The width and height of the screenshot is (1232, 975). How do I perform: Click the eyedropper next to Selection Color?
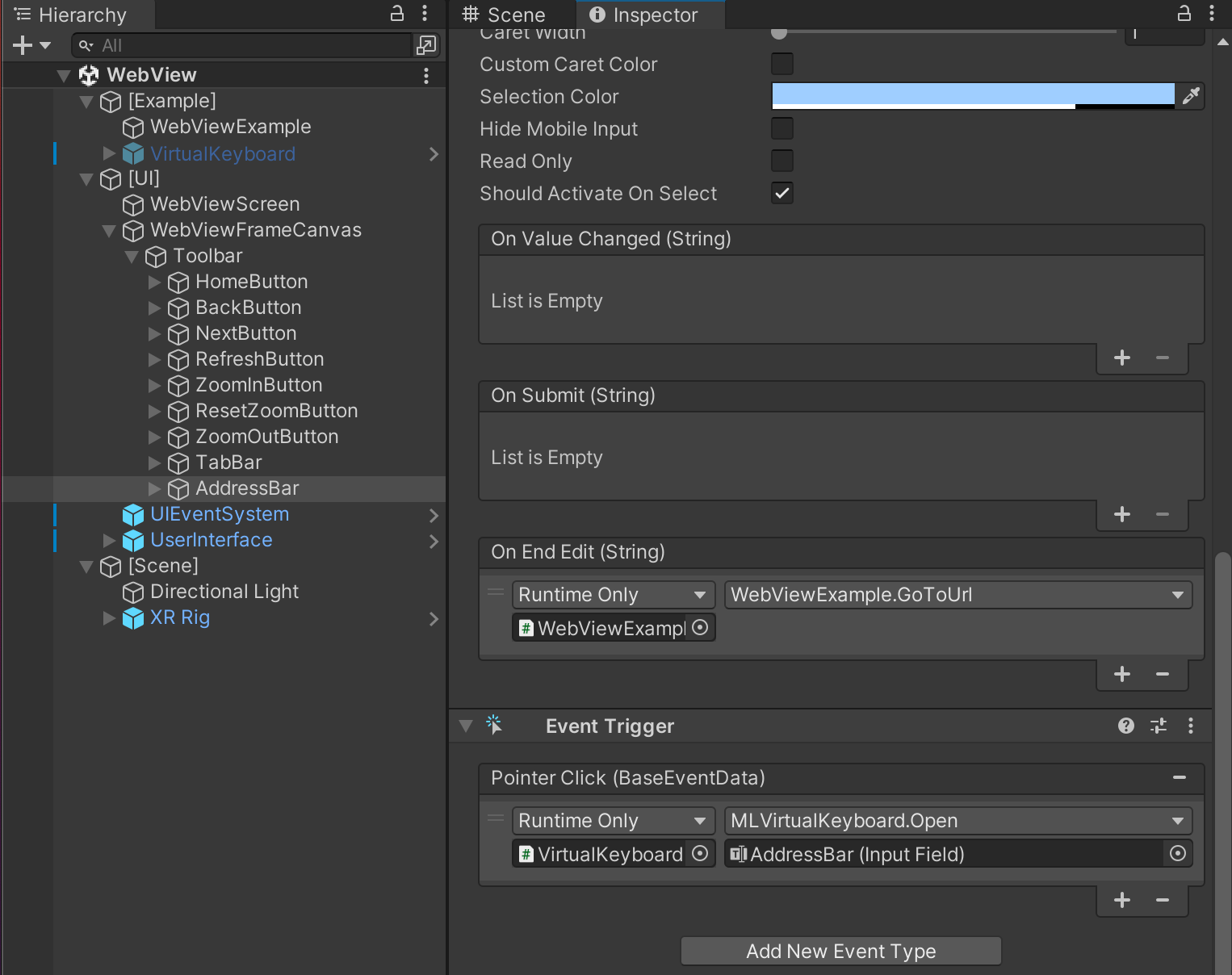(x=1192, y=96)
